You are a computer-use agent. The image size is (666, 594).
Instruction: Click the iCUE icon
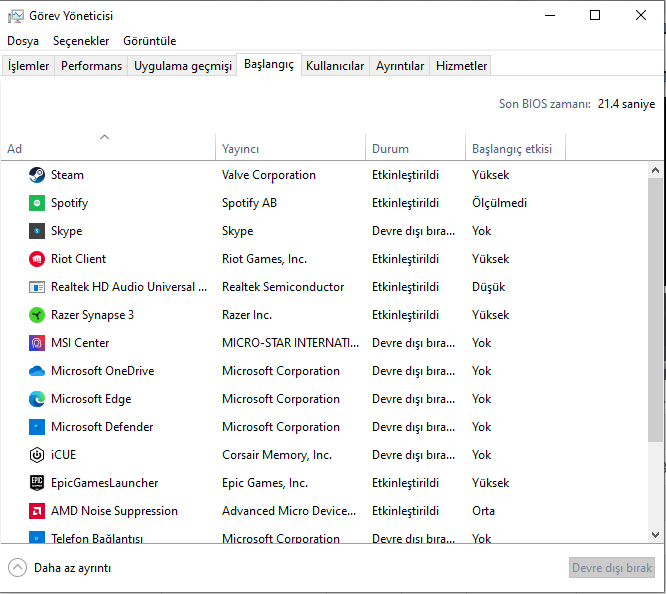pyautogui.click(x=37, y=455)
